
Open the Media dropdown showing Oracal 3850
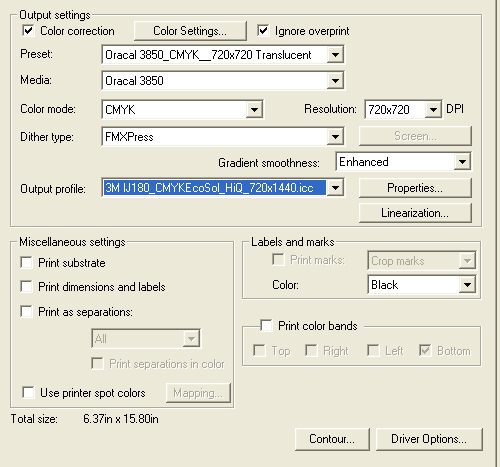pos(335,81)
